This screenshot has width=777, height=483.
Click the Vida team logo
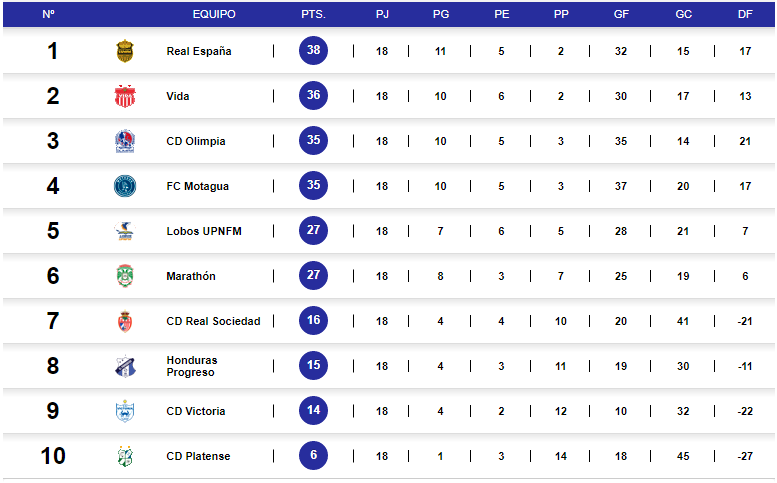pos(124,96)
